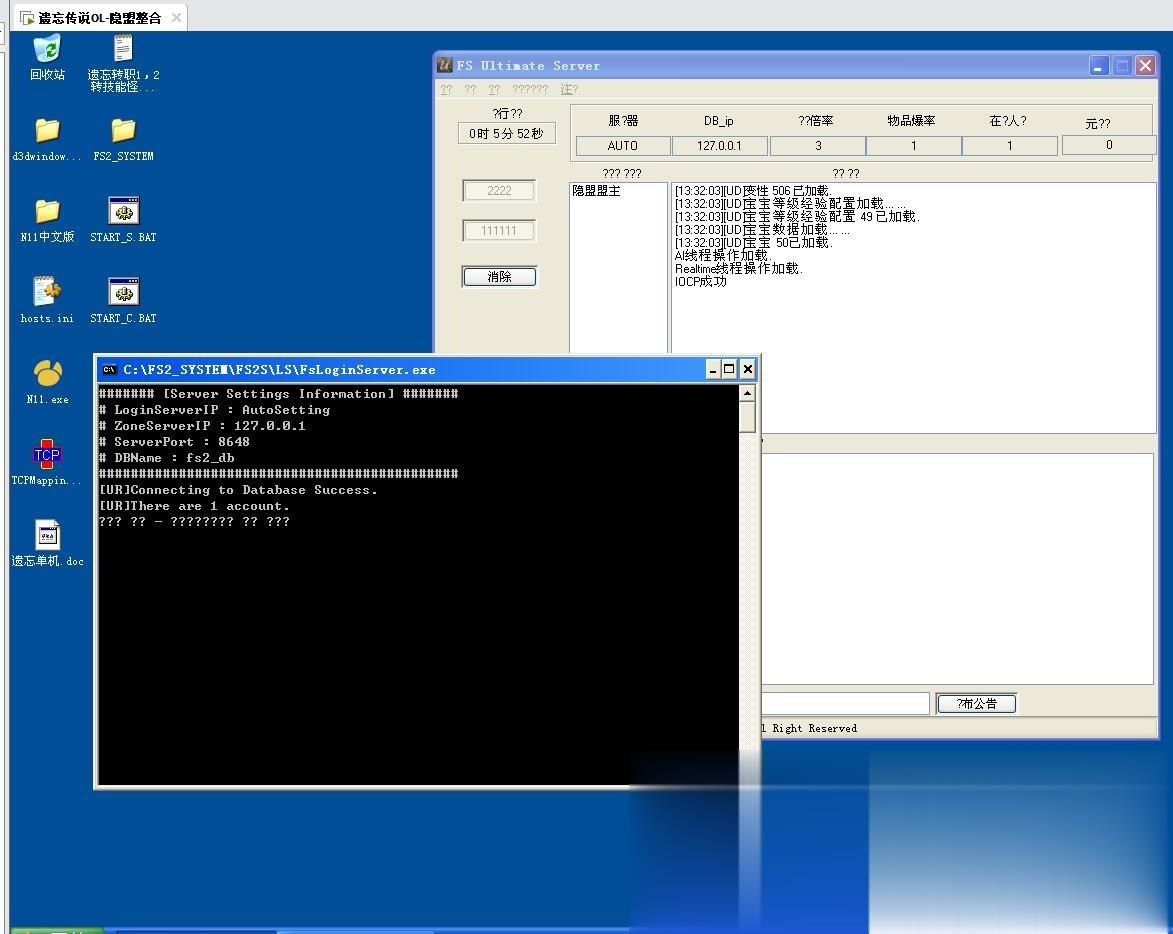Click the 消除 button
The width and height of the screenshot is (1173, 934).
(499, 277)
